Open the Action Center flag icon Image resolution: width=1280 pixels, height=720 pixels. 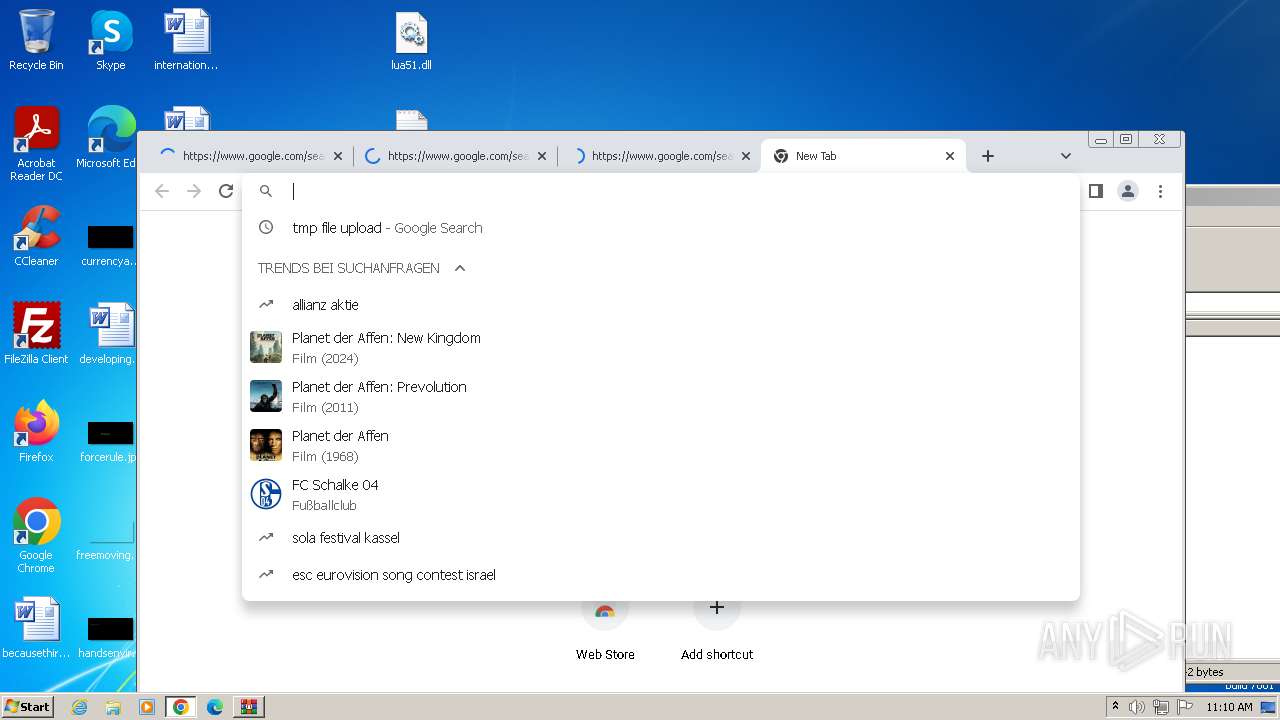[x=1184, y=707]
